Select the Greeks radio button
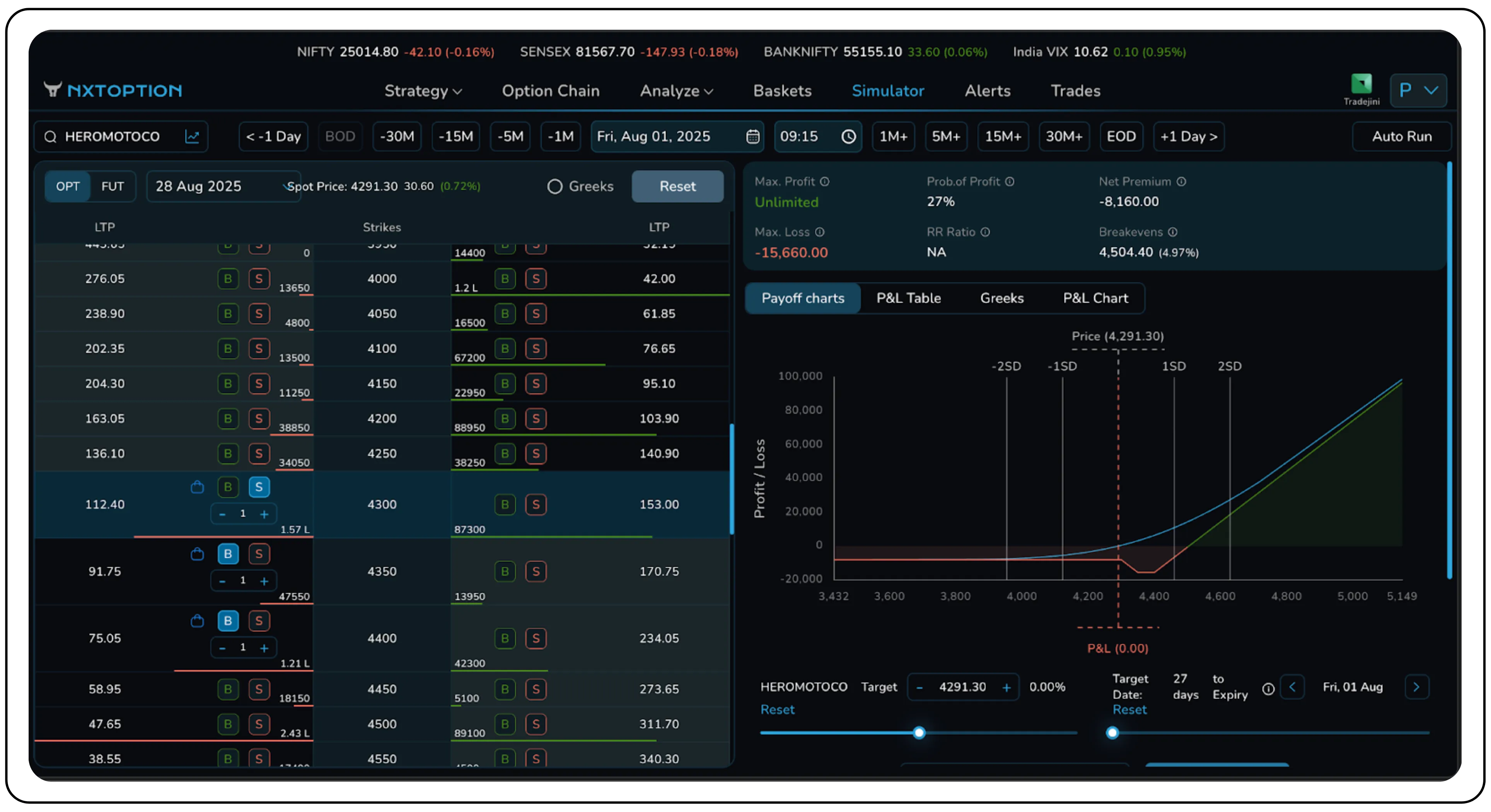Image resolution: width=1491 pixels, height=812 pixels. [554, 186]
